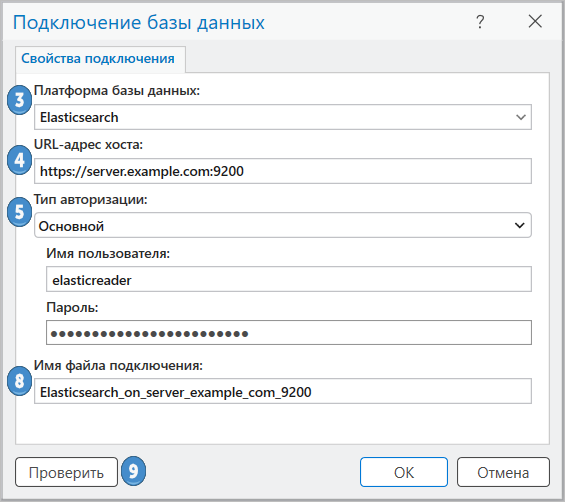
Task: Close the database connection dialog
Action: click(535, 21)
